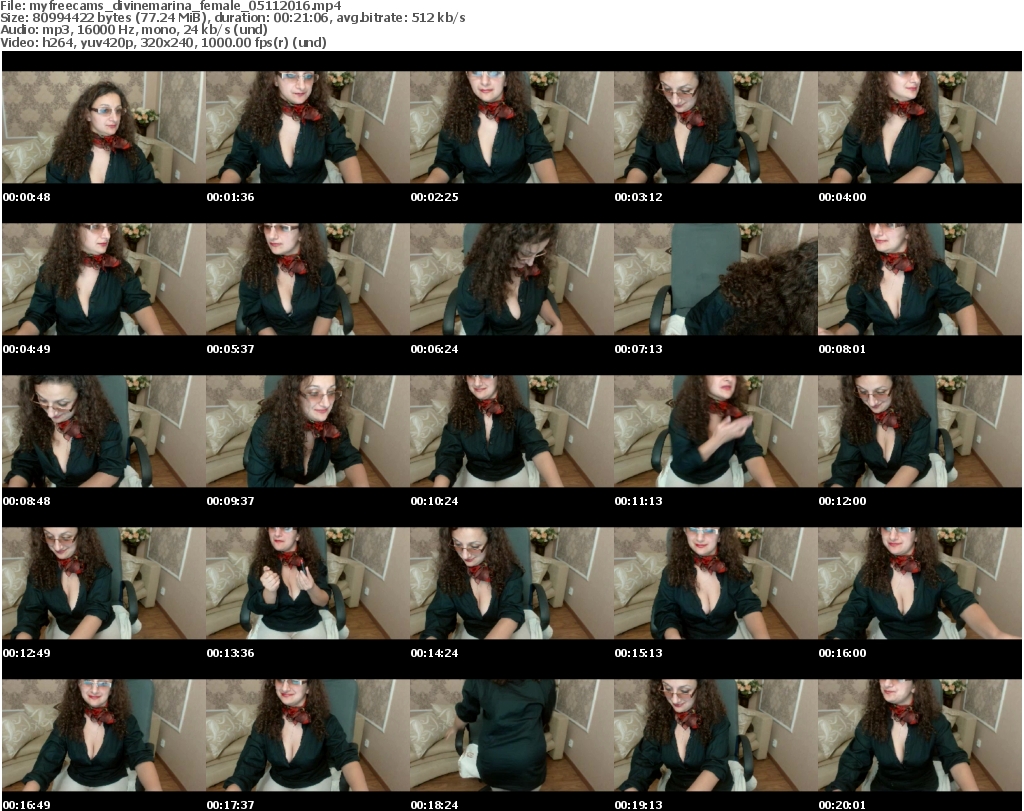Open the thumbnail at 00:07:13
Viewport: 1024px width, 811px height.
click(715, 279)
